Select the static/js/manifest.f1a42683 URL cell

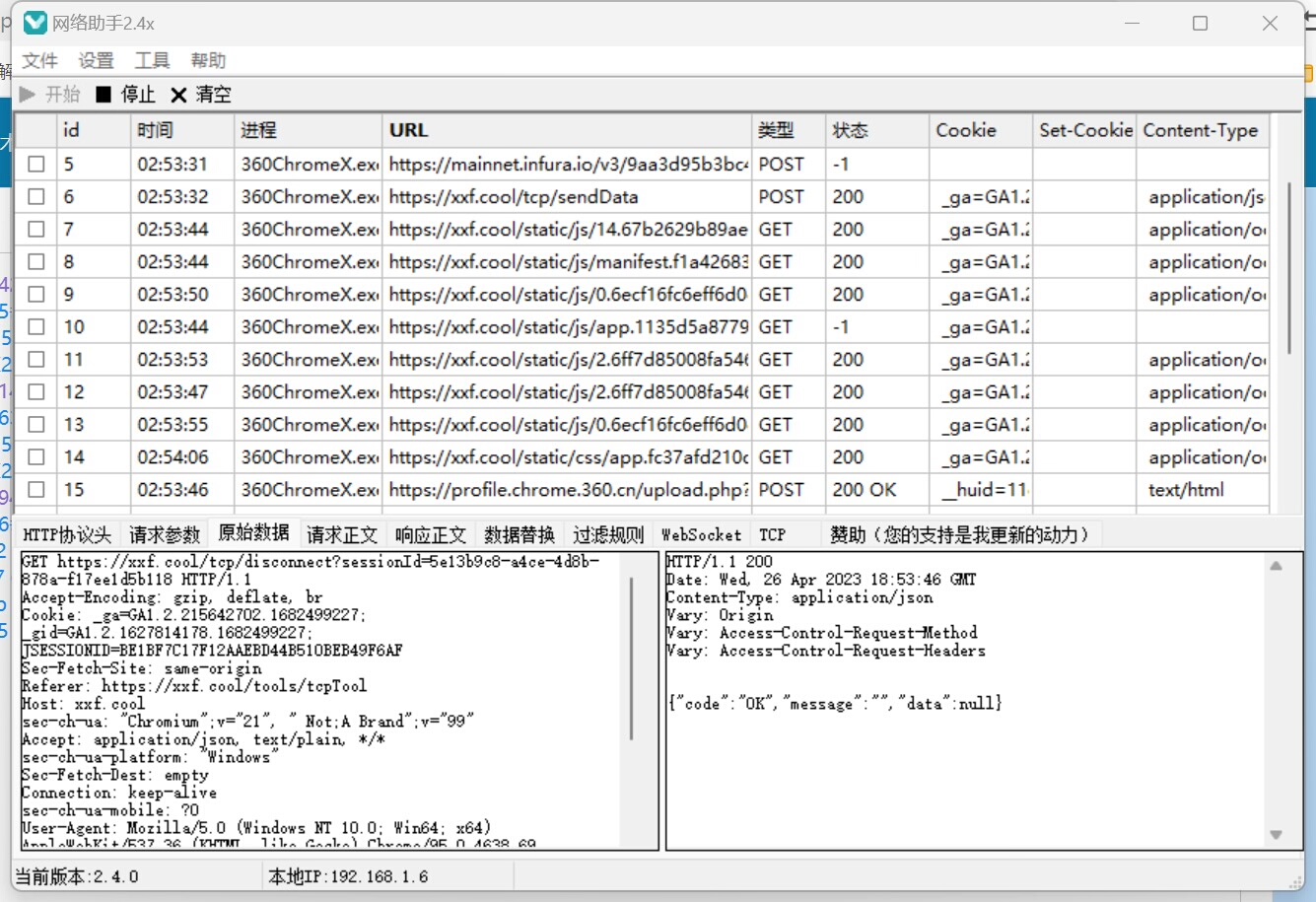567,262
